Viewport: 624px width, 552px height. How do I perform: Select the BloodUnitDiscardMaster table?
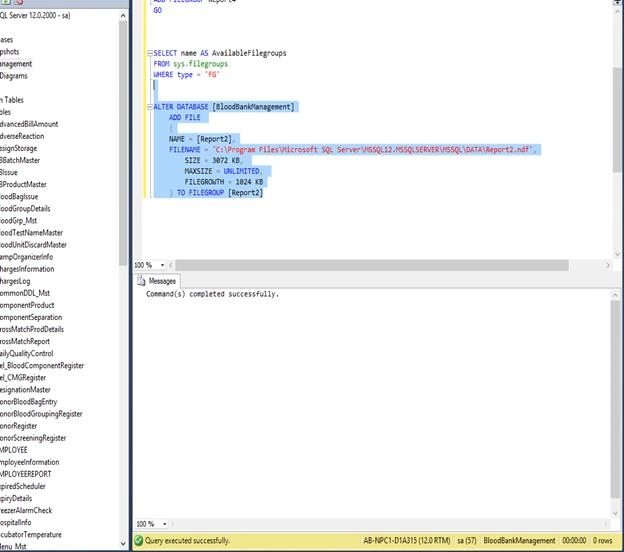33,245
